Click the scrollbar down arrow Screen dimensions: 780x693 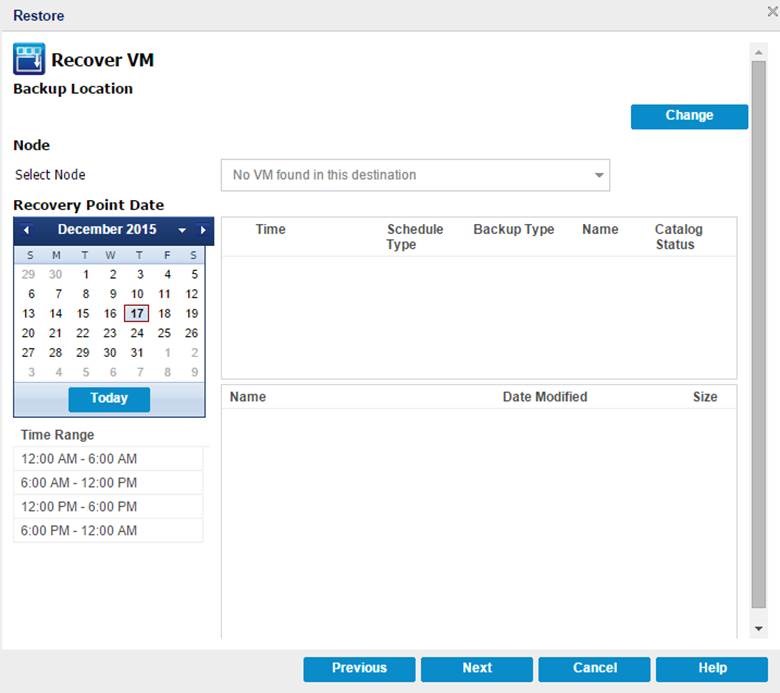(x=759, y=629)
